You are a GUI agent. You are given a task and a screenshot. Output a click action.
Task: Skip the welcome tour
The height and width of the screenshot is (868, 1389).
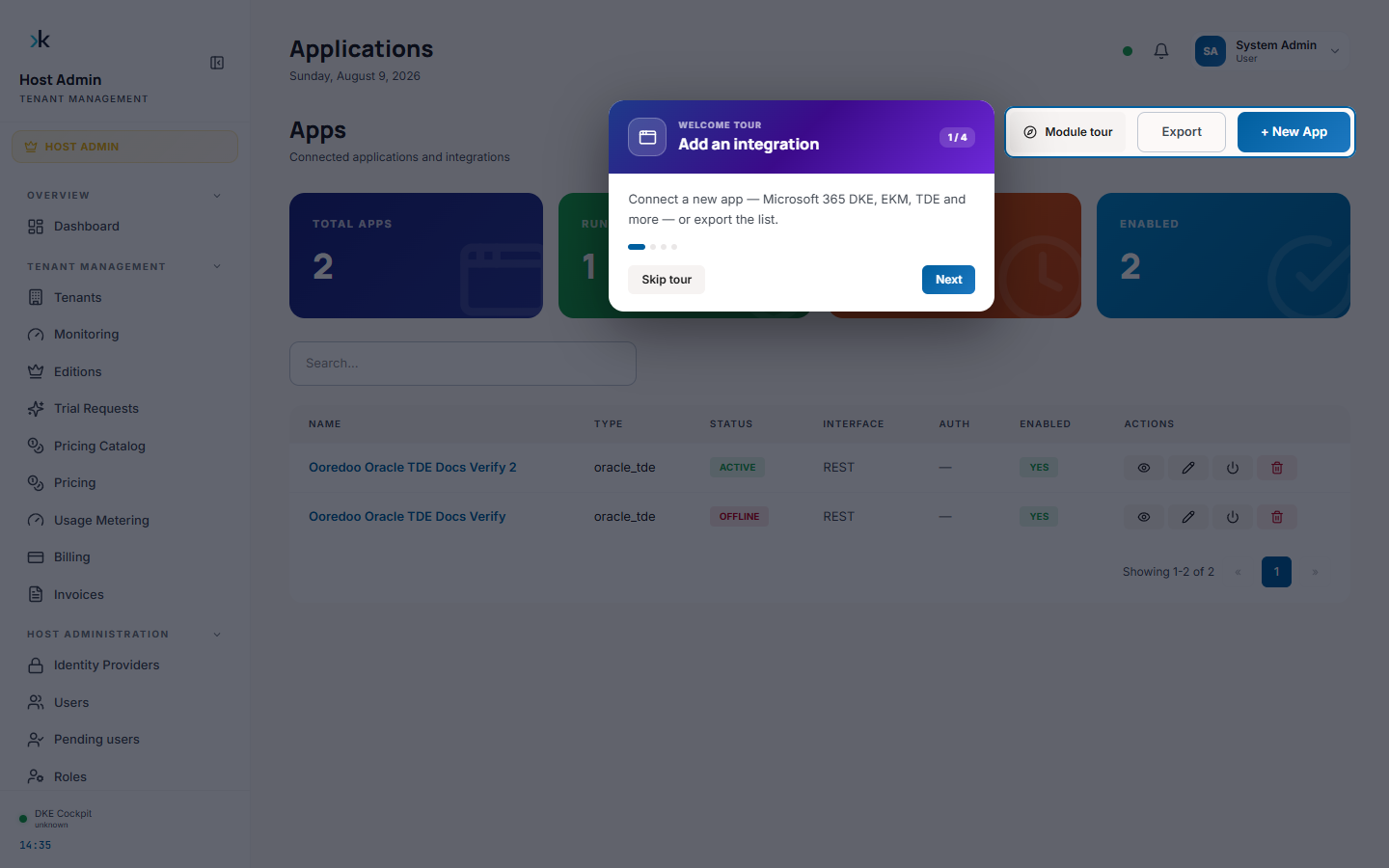[x=667, y=280]
